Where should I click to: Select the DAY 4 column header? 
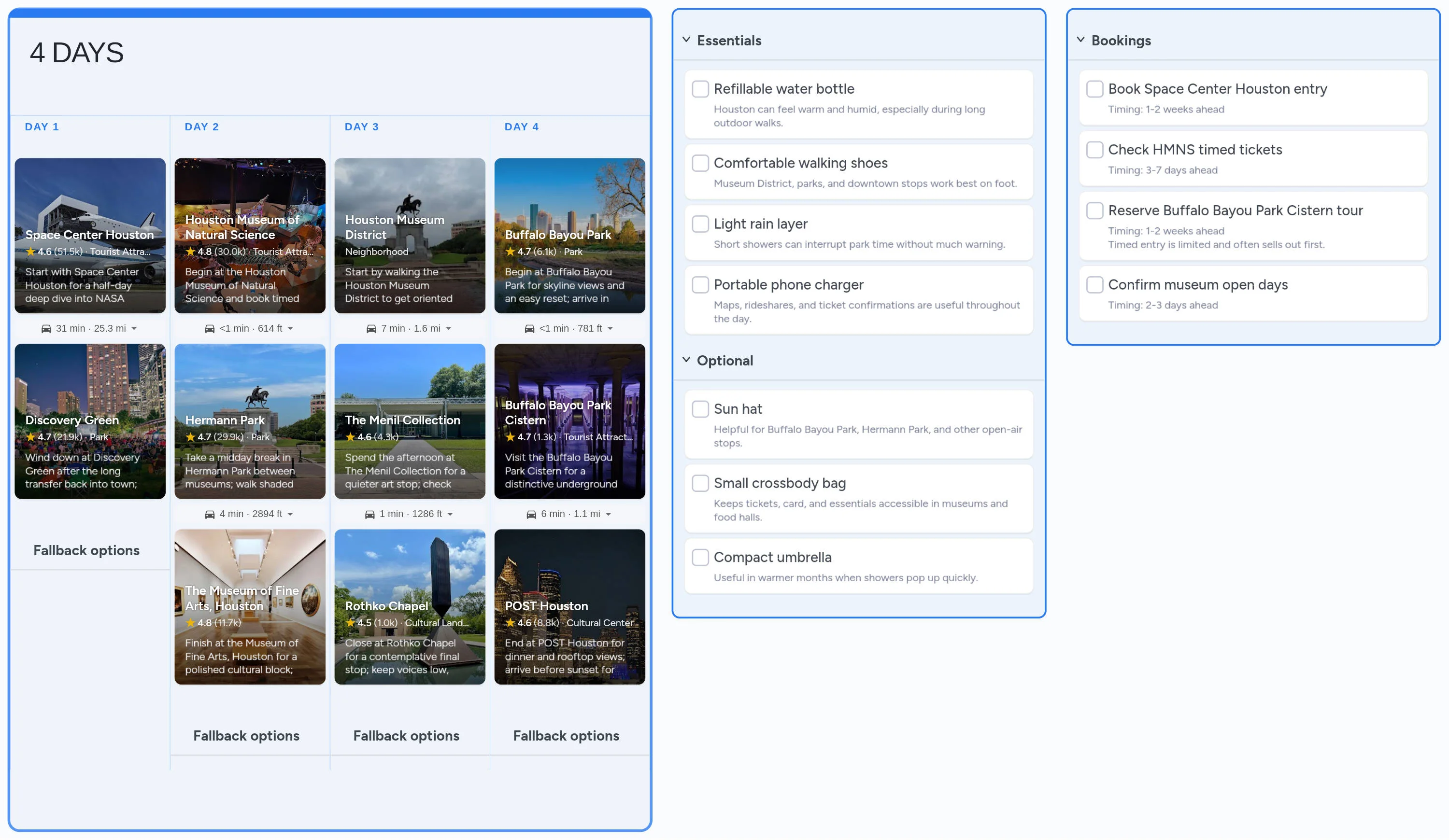click(x=521, y=127)
